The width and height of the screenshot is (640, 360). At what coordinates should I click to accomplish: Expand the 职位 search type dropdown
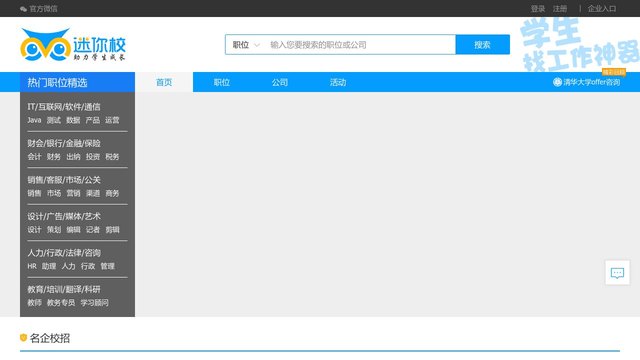pyautogui.click(x=246, y=45)
